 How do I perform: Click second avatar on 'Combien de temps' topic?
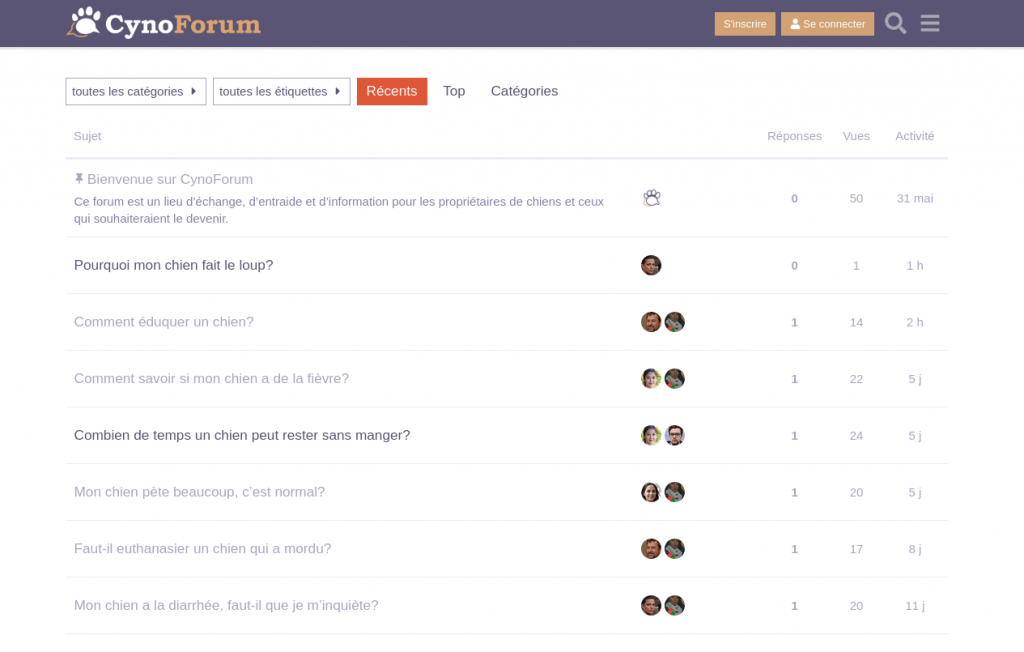tap(675, 435)
